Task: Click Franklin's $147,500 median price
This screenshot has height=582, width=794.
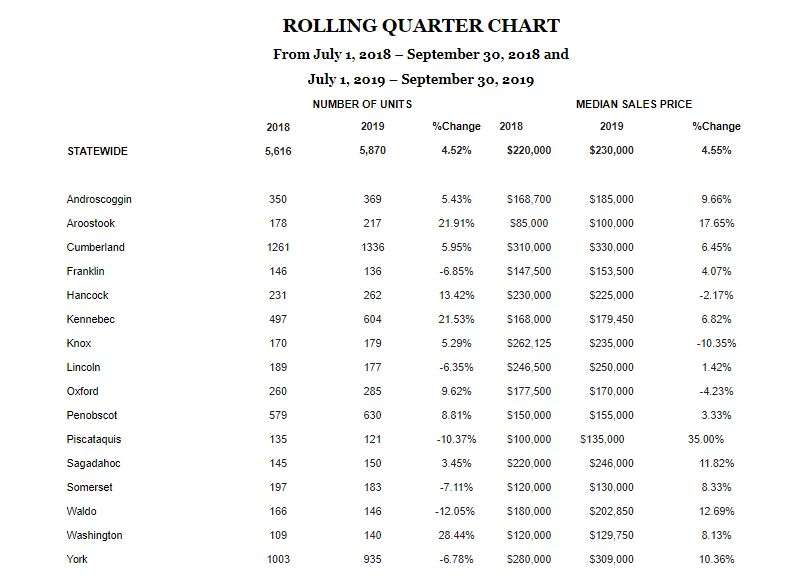Action: [529, 271]
